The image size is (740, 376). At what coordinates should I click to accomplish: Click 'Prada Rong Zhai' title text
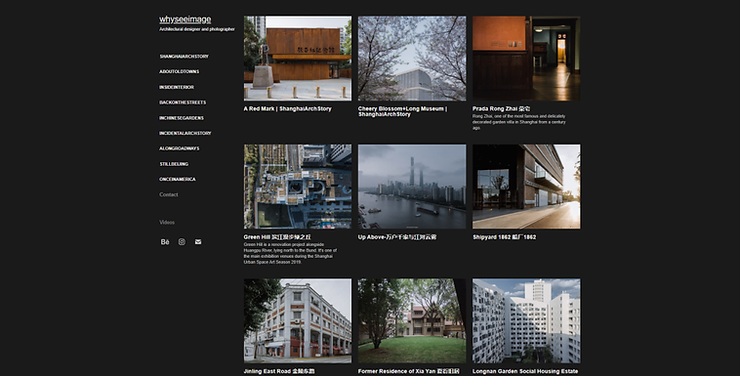pyautogui.click(x=501, y=109)
